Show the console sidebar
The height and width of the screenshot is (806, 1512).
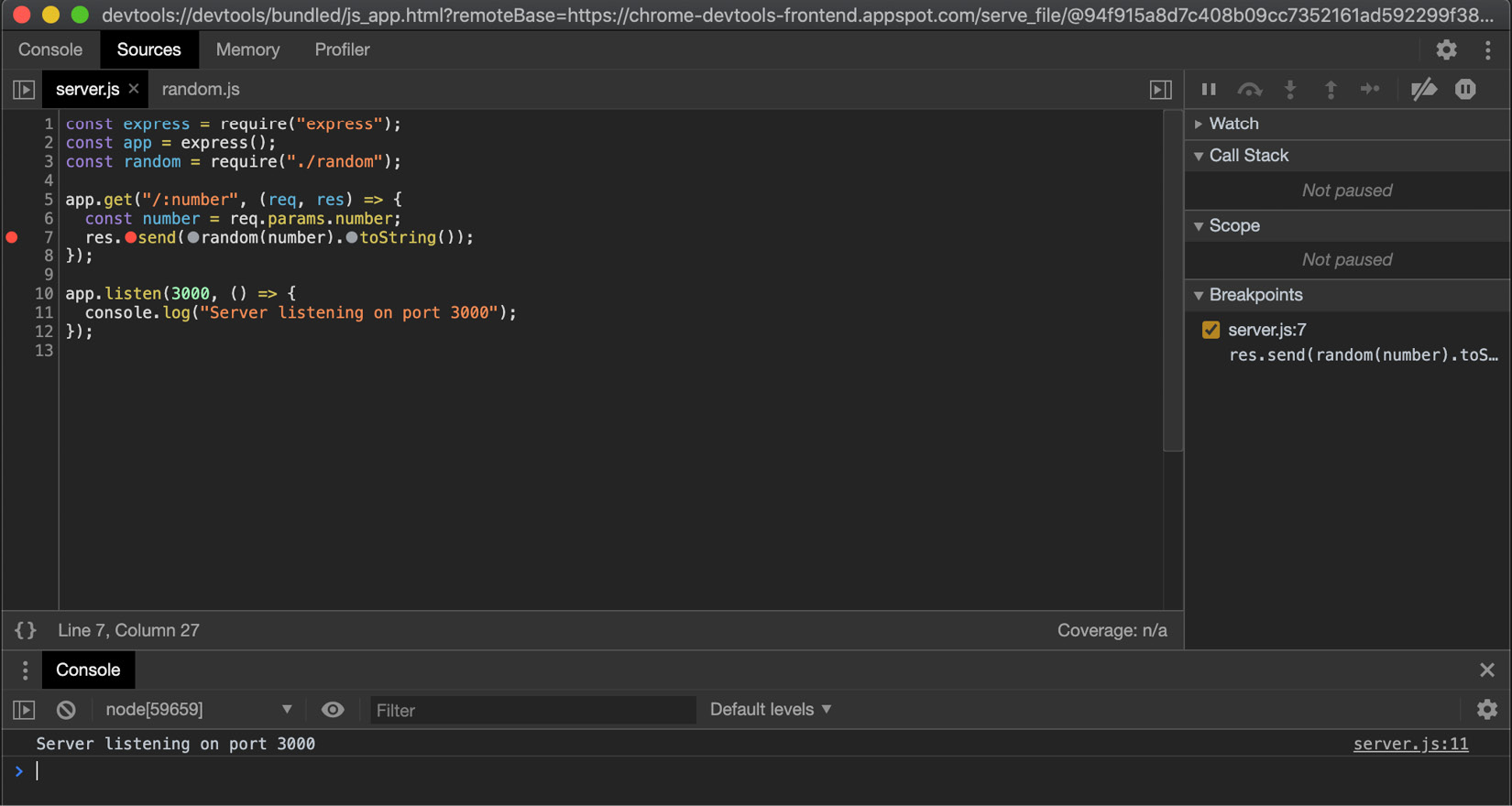(x=24, y=710)
